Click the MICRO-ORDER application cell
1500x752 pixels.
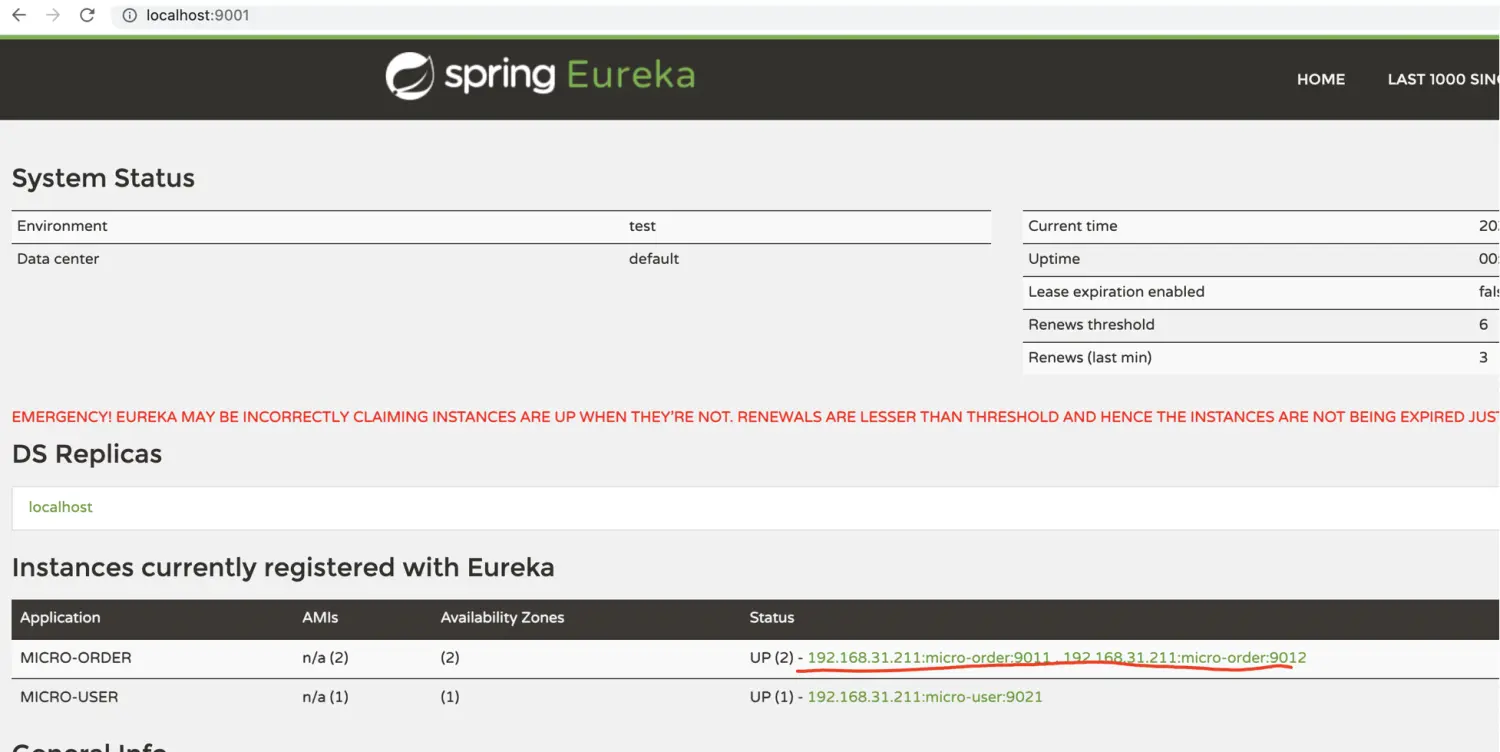coord(76,658)
